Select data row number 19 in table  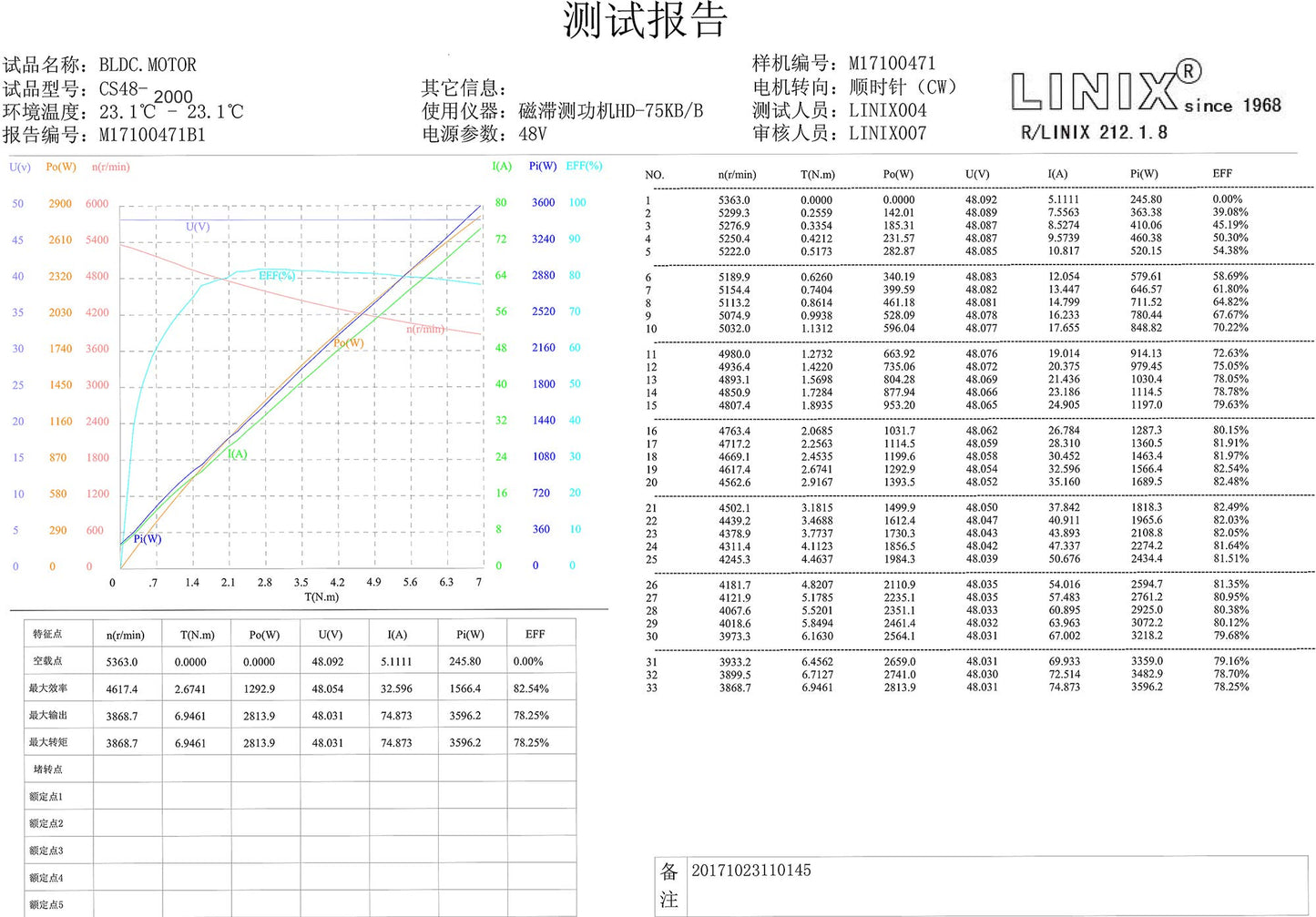coord(947,469)
